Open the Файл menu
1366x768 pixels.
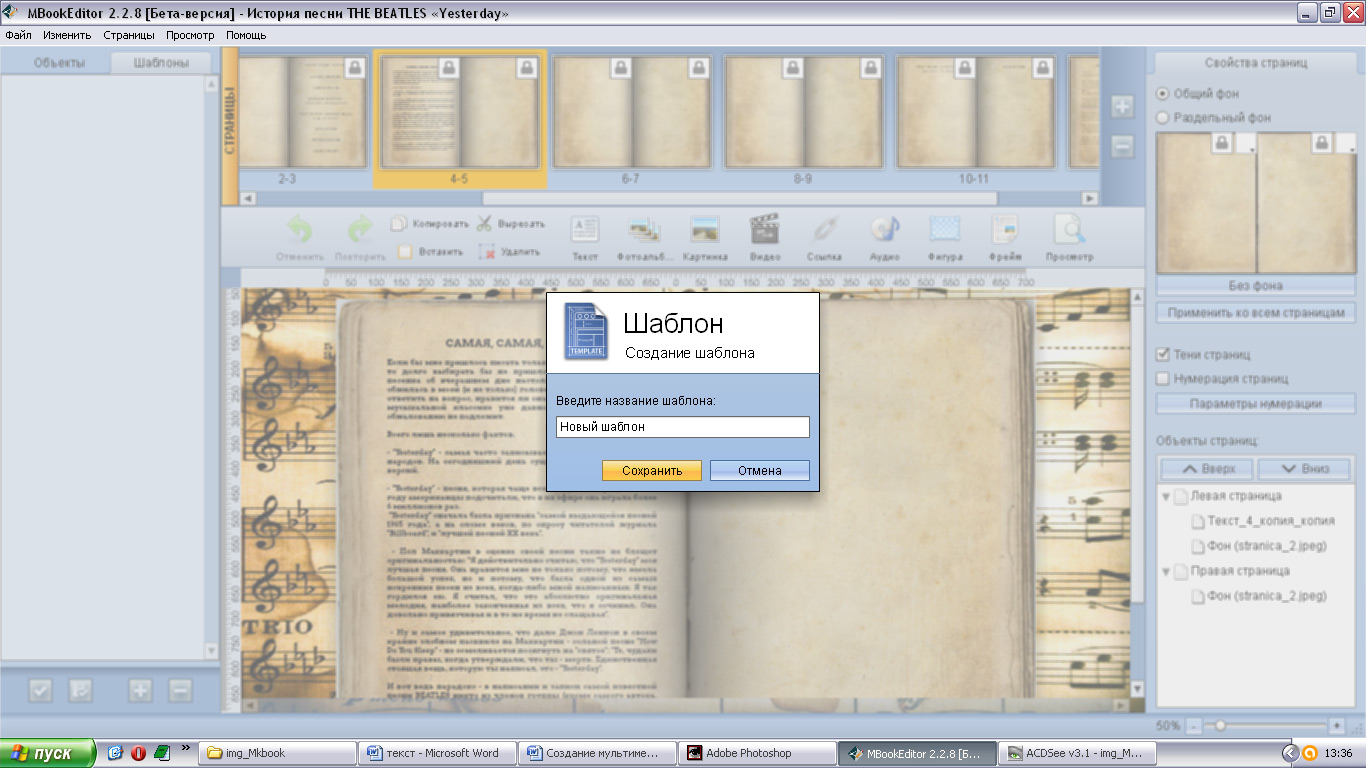[x=18, y=35]
